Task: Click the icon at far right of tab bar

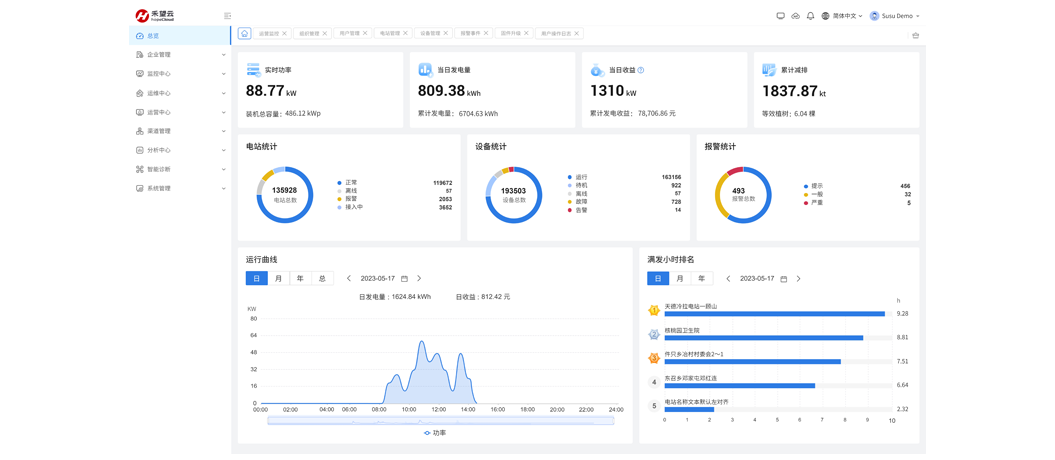Action: [x=915, y=35]
